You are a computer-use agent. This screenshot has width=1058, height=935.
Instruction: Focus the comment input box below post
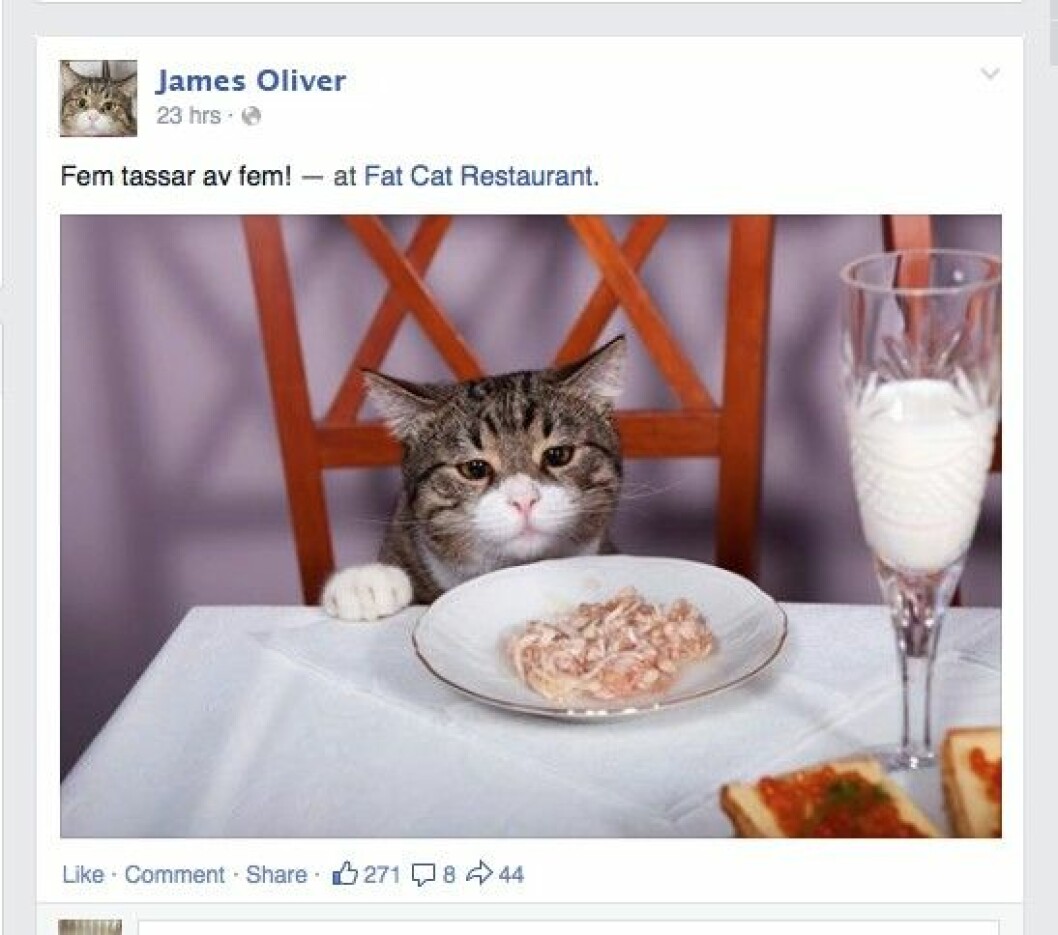click(567, 927)
